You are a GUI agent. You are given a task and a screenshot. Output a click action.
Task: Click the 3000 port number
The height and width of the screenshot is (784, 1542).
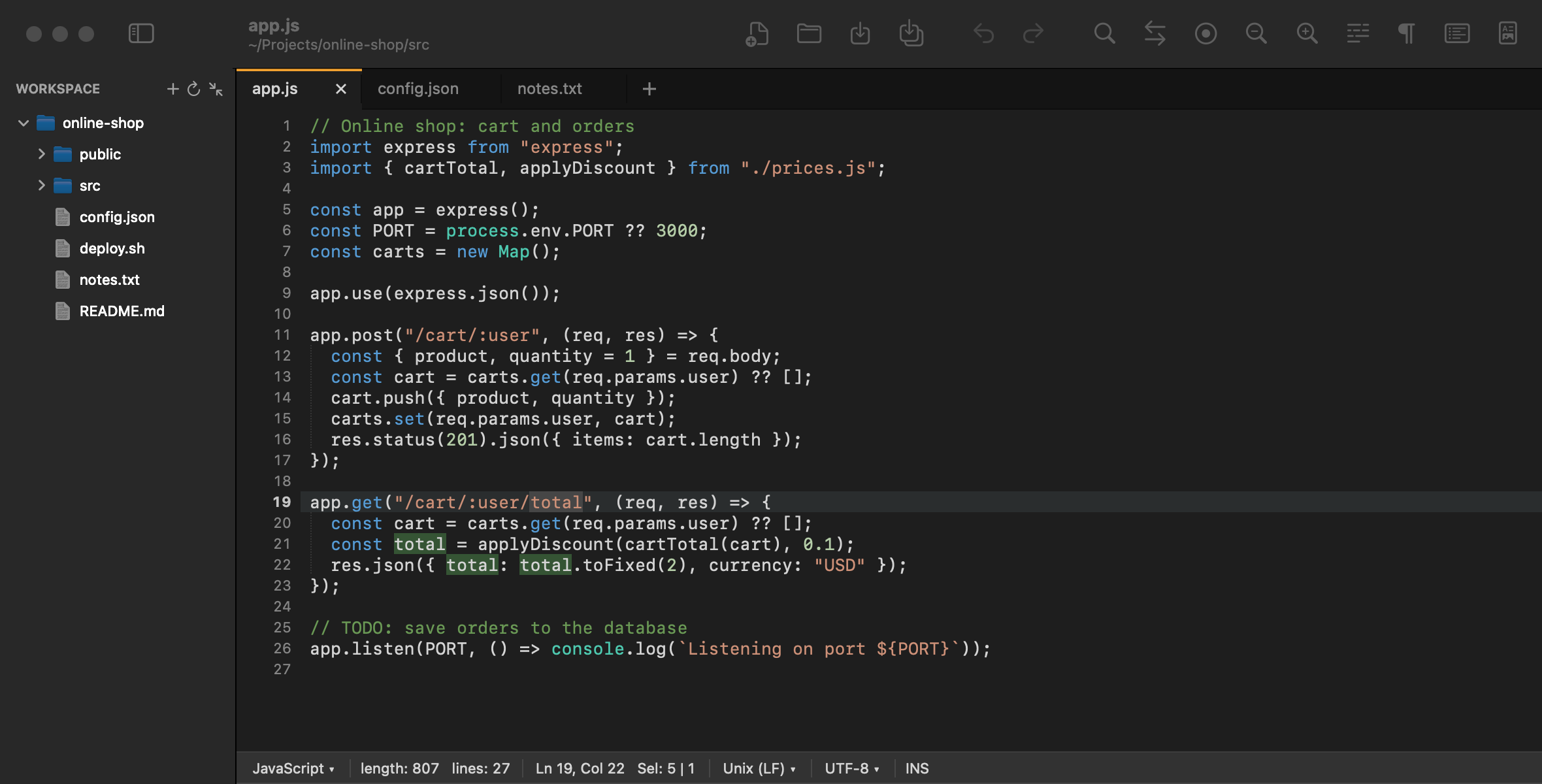coord(676,231)
